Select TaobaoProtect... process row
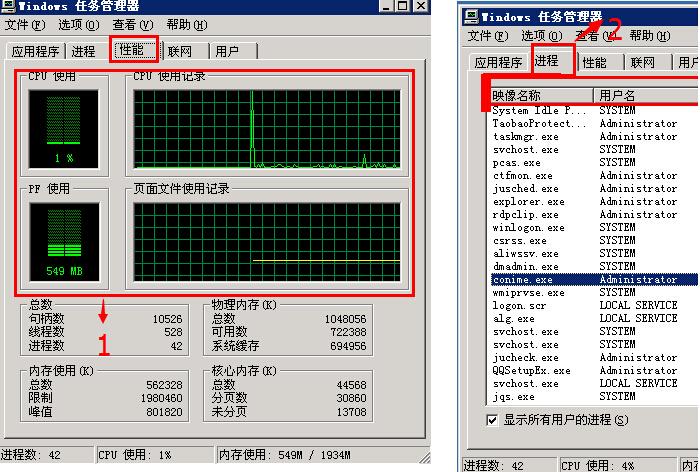Viewport: 700px width, 472px height. [x=595, y=123]
